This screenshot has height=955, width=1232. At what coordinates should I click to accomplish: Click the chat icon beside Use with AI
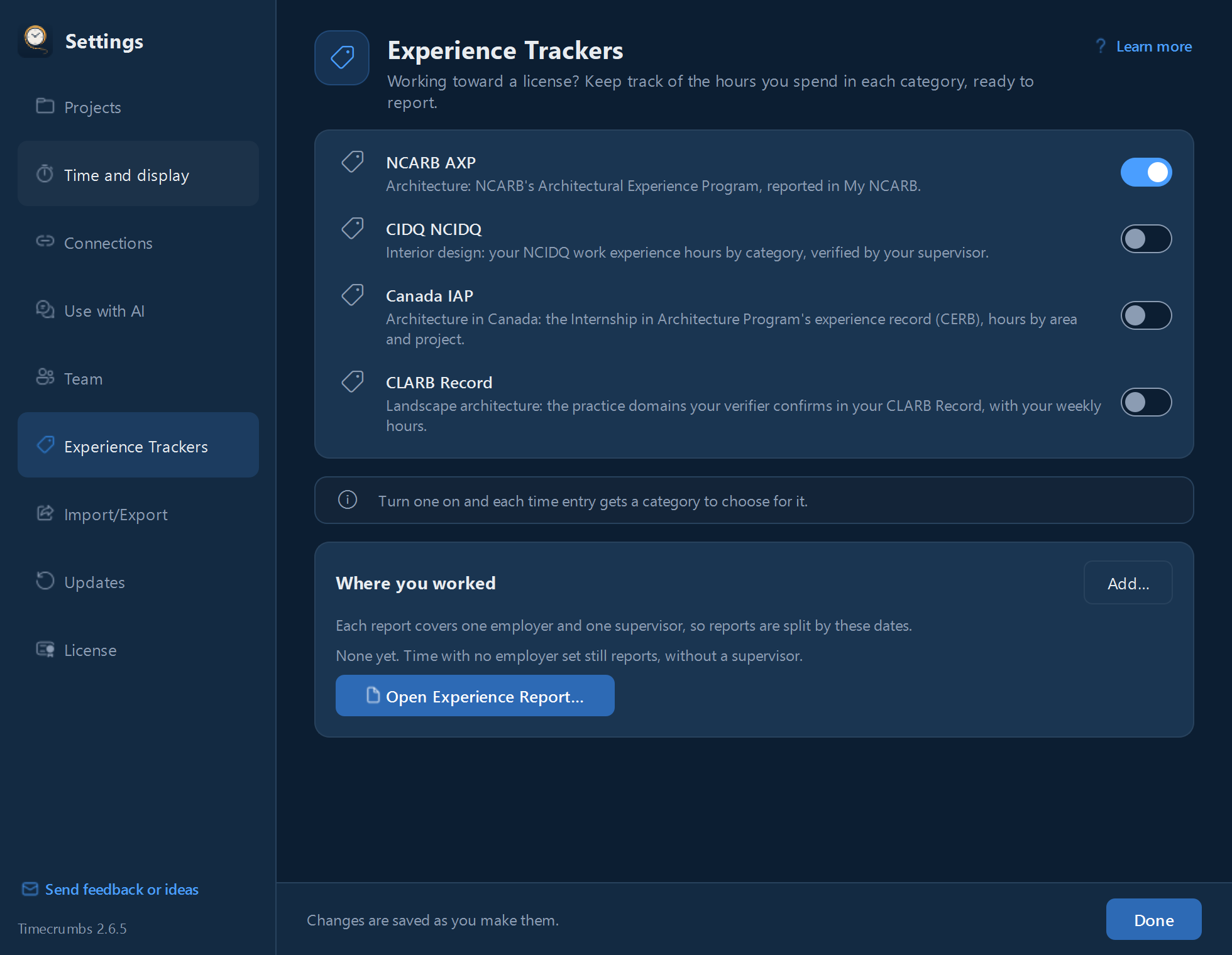(45, 309)
